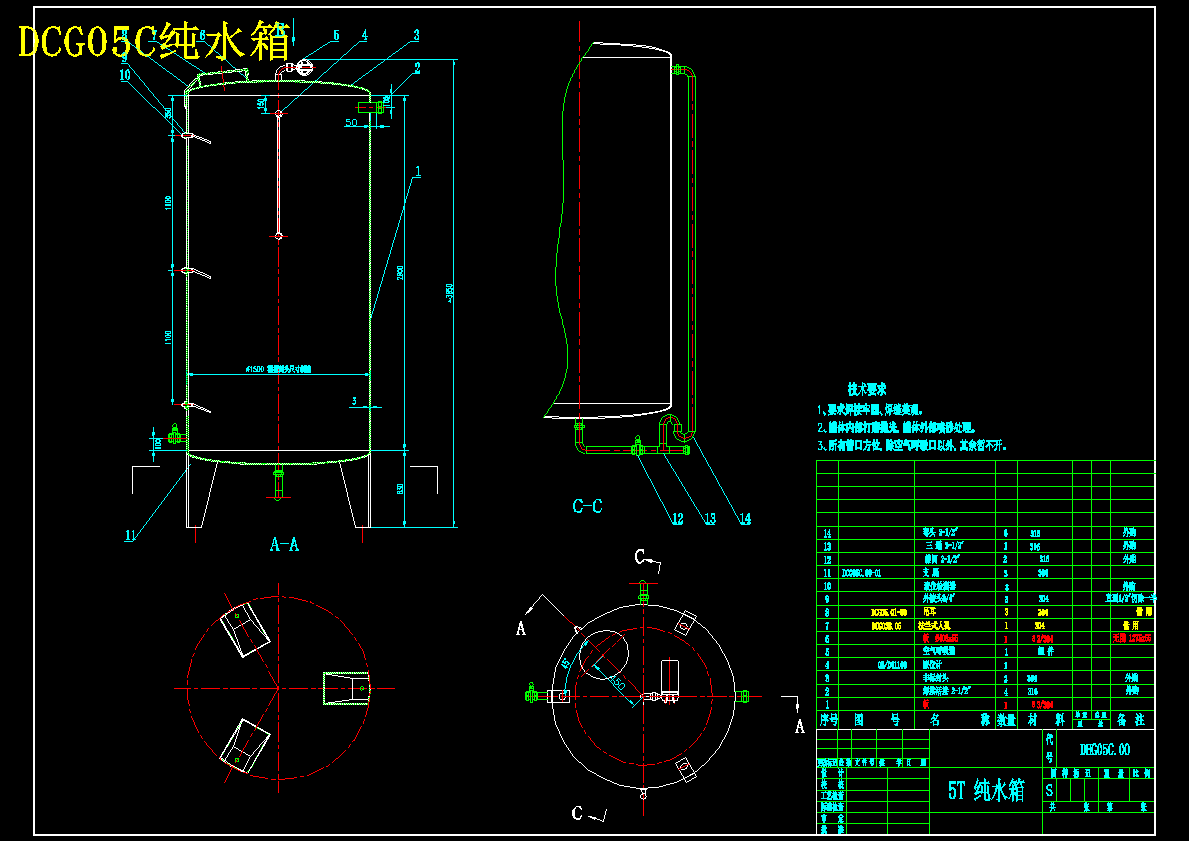
Task: Select the C-C section view label
Action: pyautogui.click(x=588, y=507)
